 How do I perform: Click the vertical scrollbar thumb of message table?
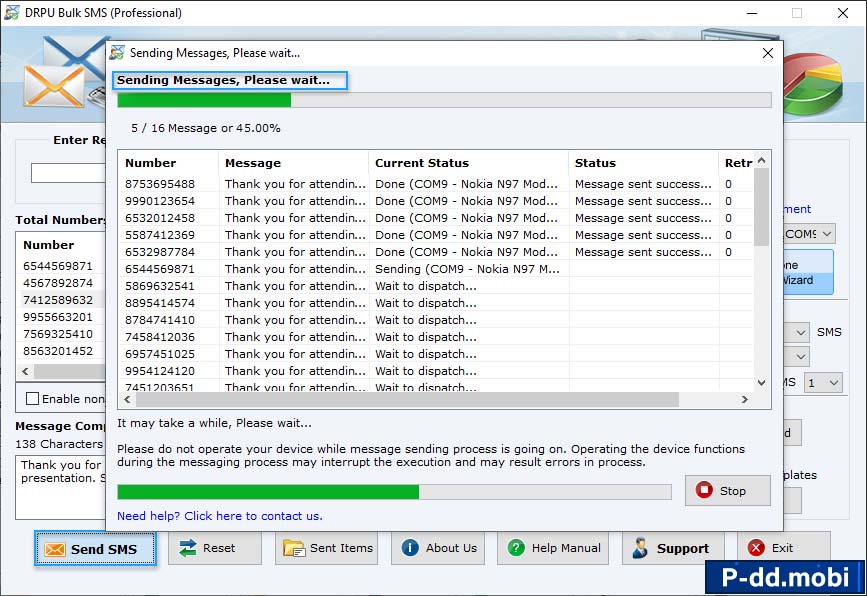(761, 207)
